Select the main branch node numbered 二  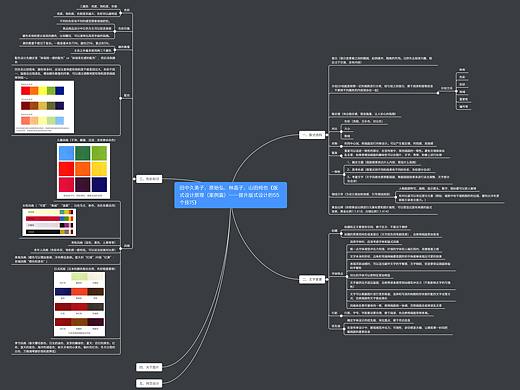[x=312, y=279]
